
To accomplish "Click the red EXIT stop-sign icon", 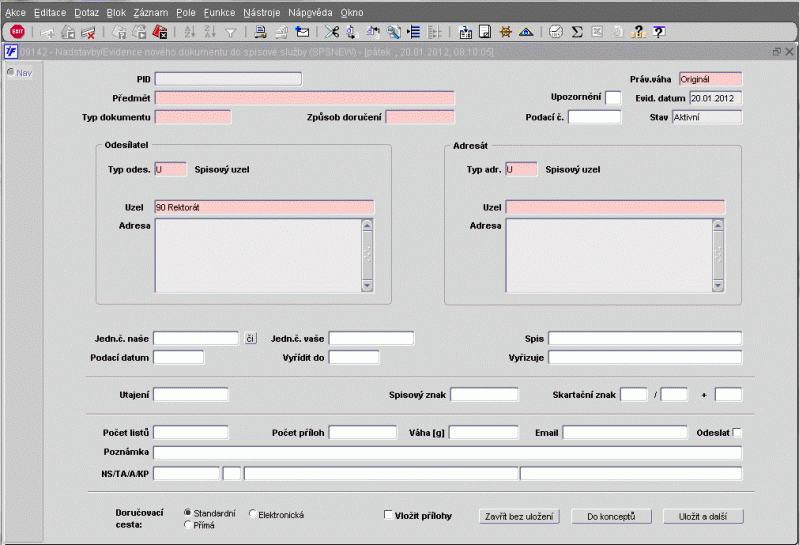I will (x=17, y=32).
